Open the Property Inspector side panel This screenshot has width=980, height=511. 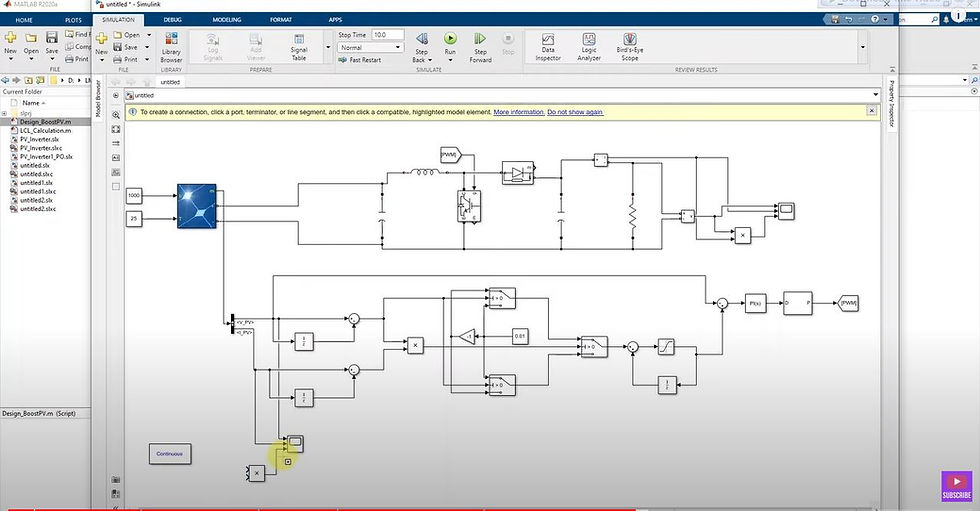coord(891,103)
